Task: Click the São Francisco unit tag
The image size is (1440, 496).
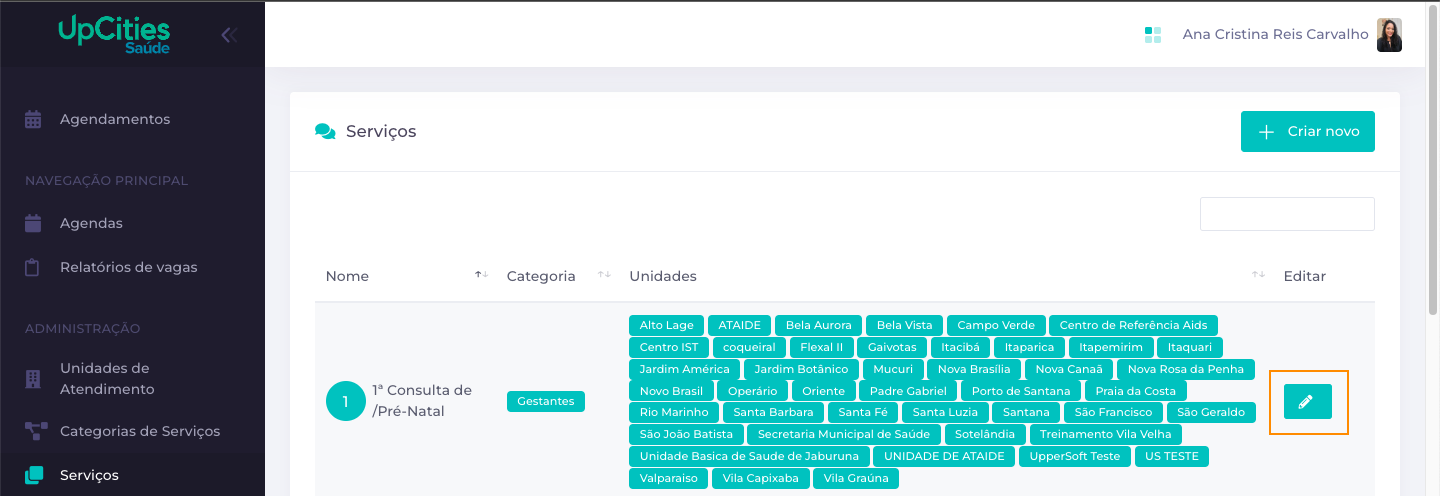Action: [1114, 412]
